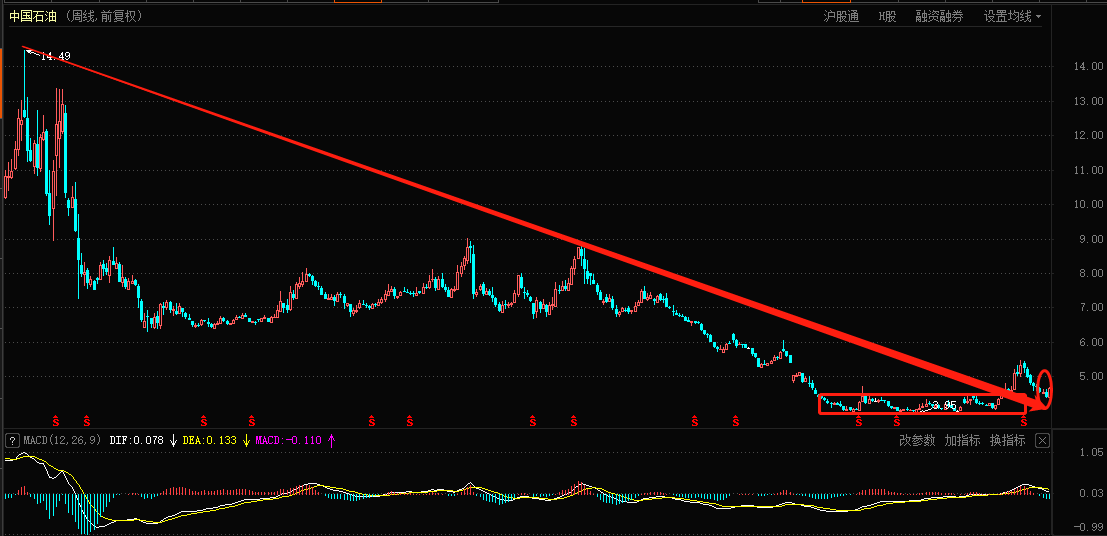This screenshot has height=536, width=1107.
Task: Click the white down arrow after DIF value
Action: pos(173,440)
